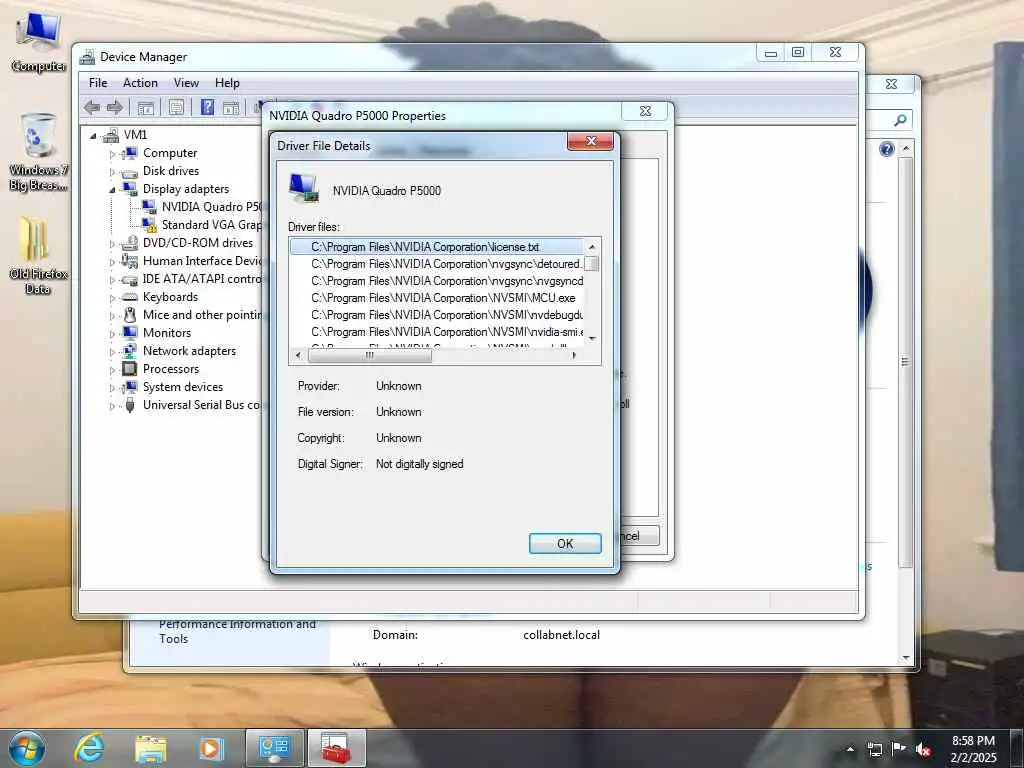The width and height of the screenshot is (1024, 768).
Task: Select the System devices tree item
Action: 183,387
